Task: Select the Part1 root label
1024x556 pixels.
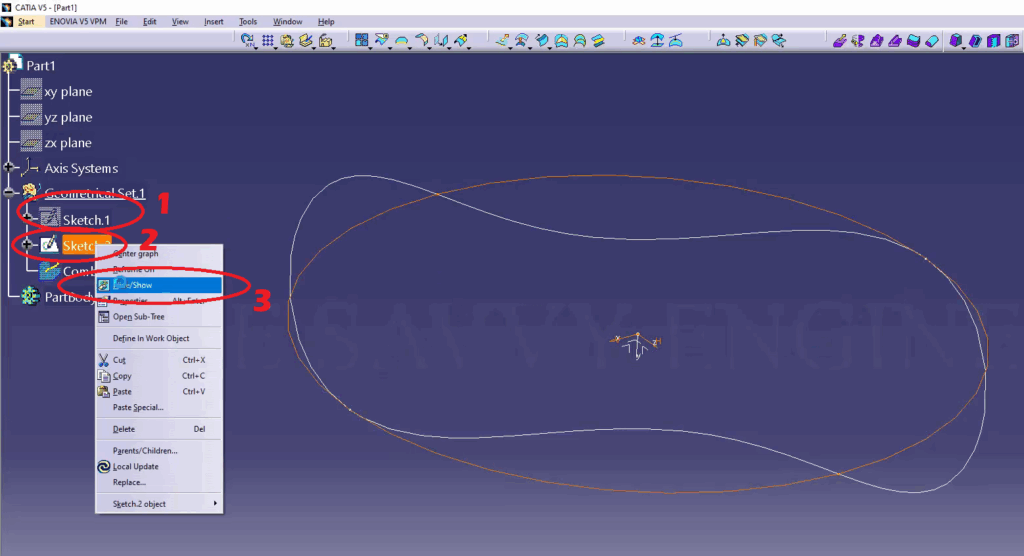Action: coord(40,65)
